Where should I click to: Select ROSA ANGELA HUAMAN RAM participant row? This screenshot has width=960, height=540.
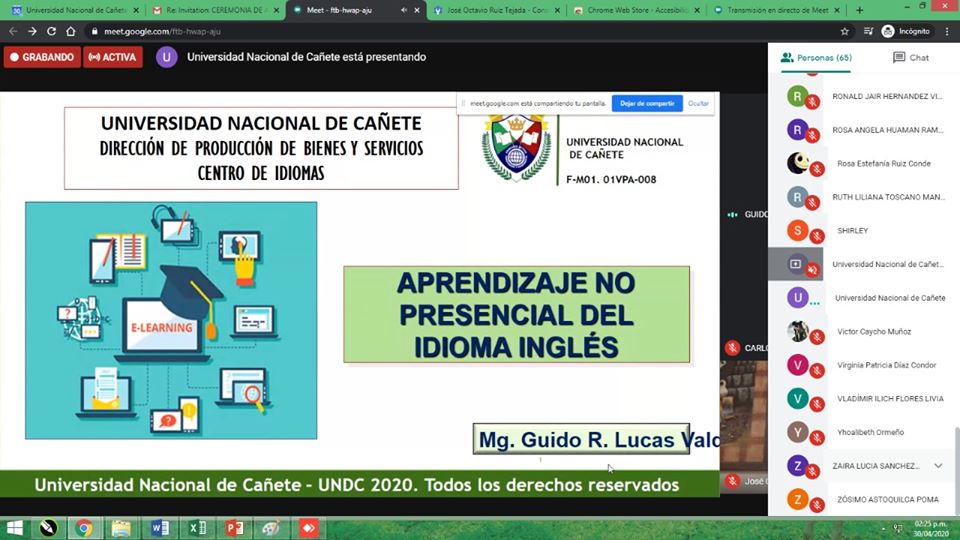(863, 130)
